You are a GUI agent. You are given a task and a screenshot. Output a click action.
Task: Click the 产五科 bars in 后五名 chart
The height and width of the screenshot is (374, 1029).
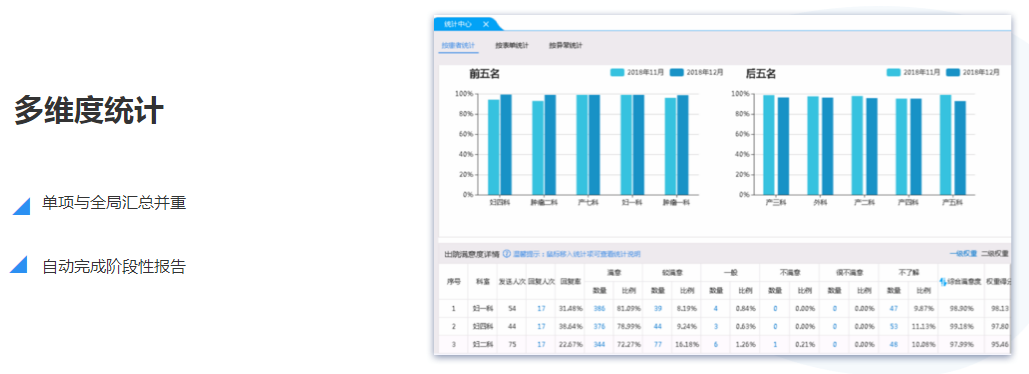953,145
